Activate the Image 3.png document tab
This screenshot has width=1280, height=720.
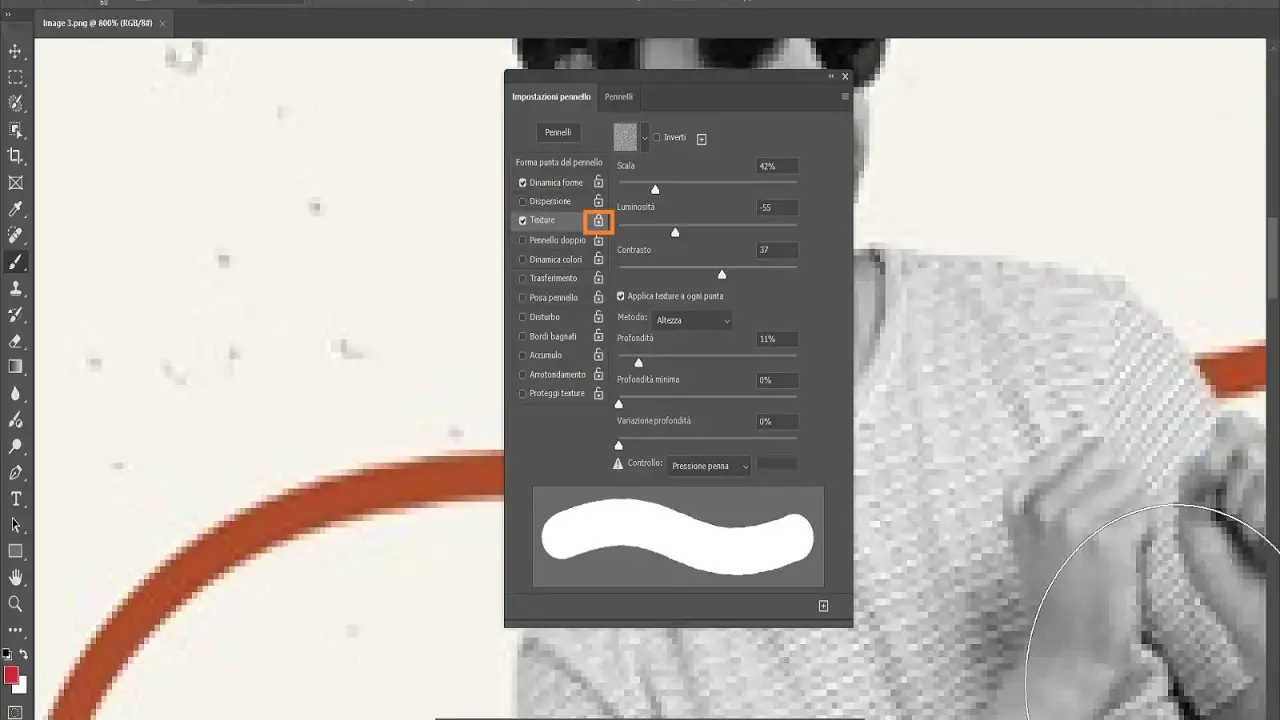(x=98, y=23)
